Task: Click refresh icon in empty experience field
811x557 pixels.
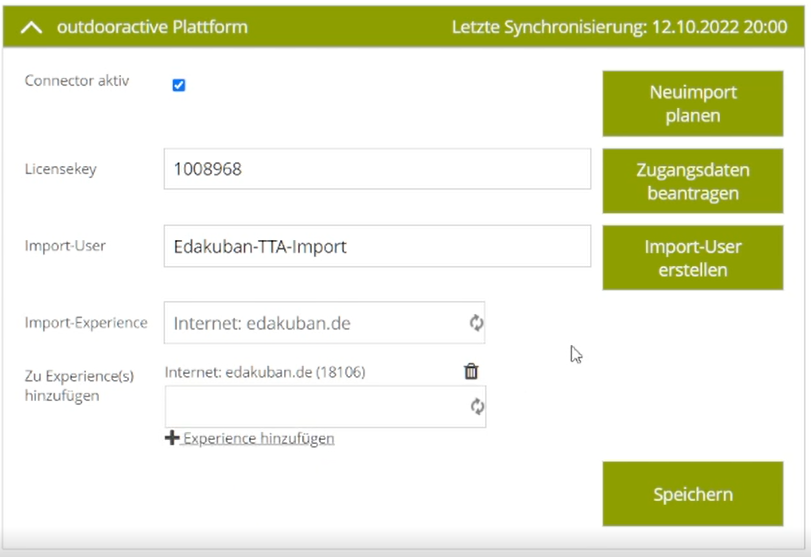Action: pos(477,407)
